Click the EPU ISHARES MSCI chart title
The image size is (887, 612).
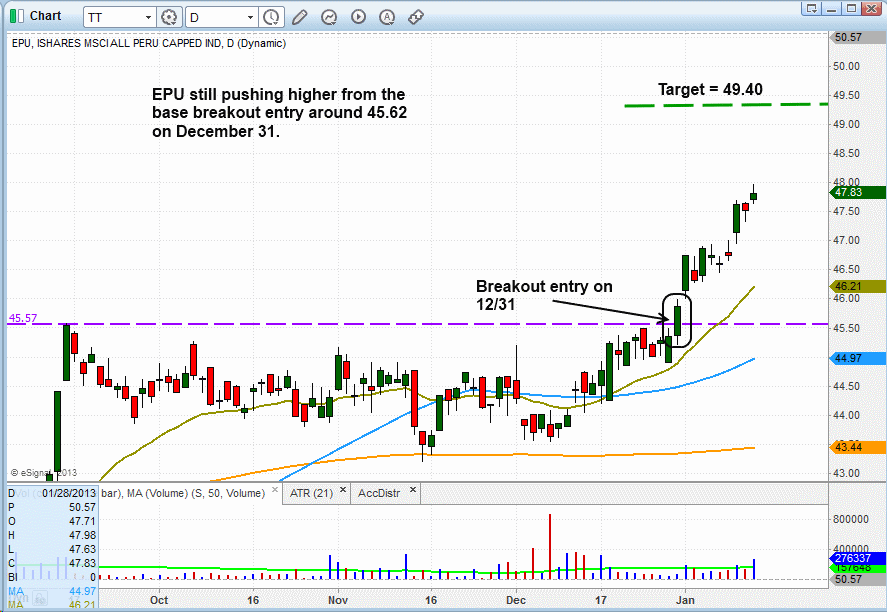click(149, 44)
